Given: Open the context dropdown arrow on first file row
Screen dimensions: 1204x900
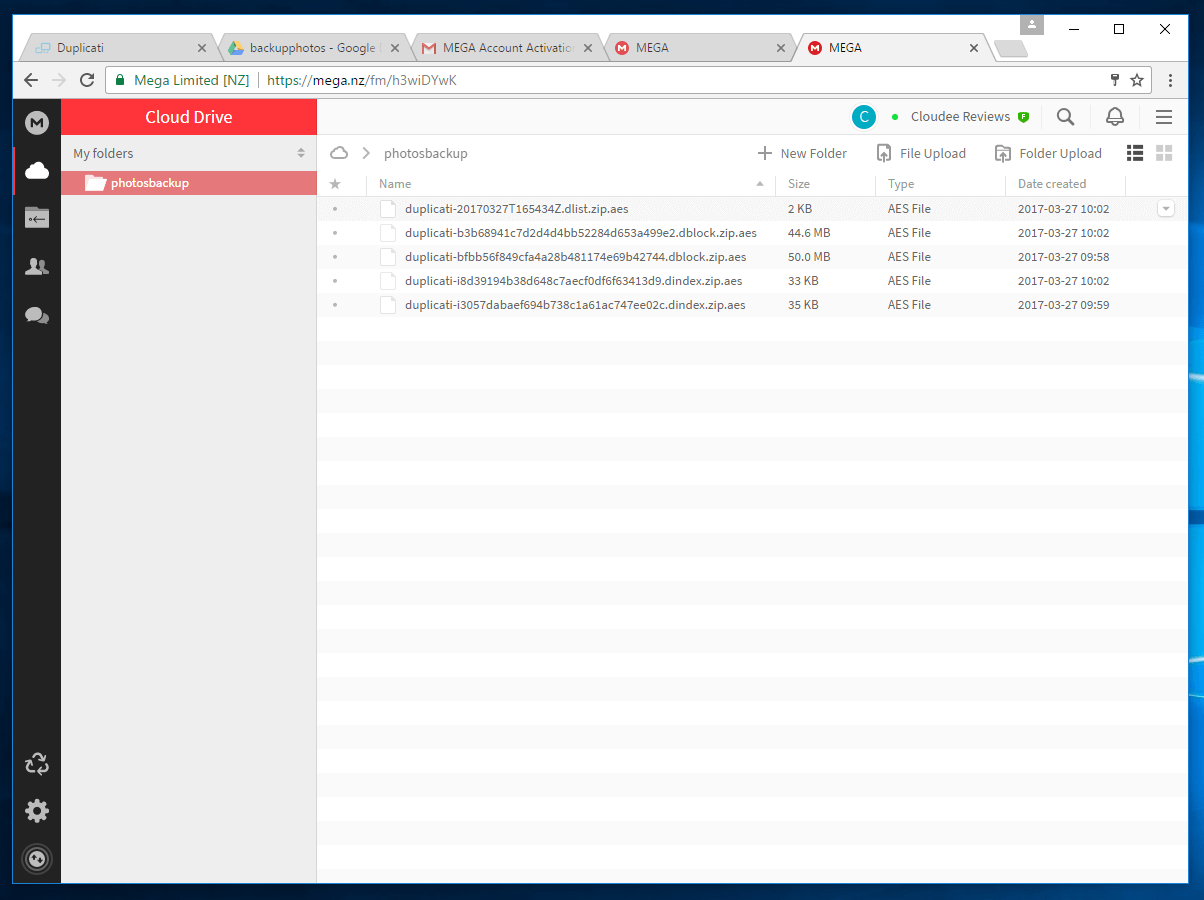Looking at the screenshot, I should (1165, 208).
